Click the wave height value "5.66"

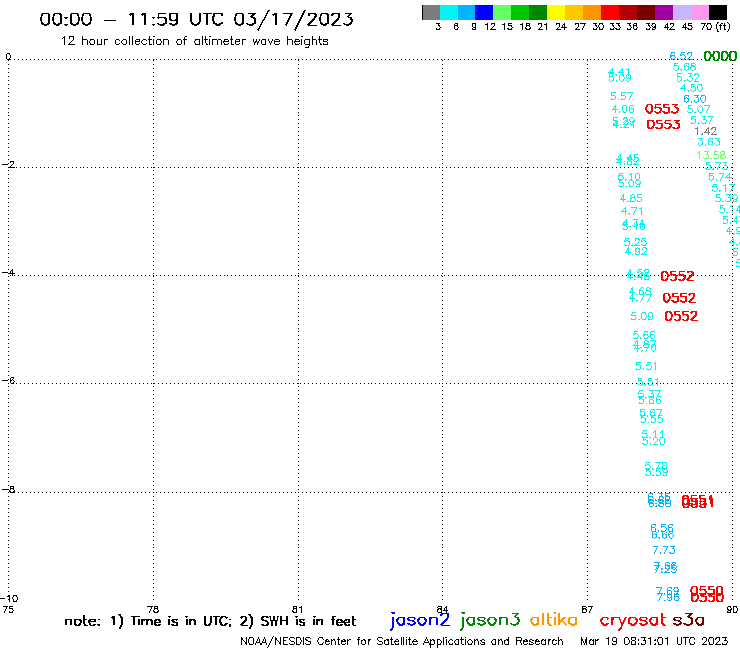point(644,335)
